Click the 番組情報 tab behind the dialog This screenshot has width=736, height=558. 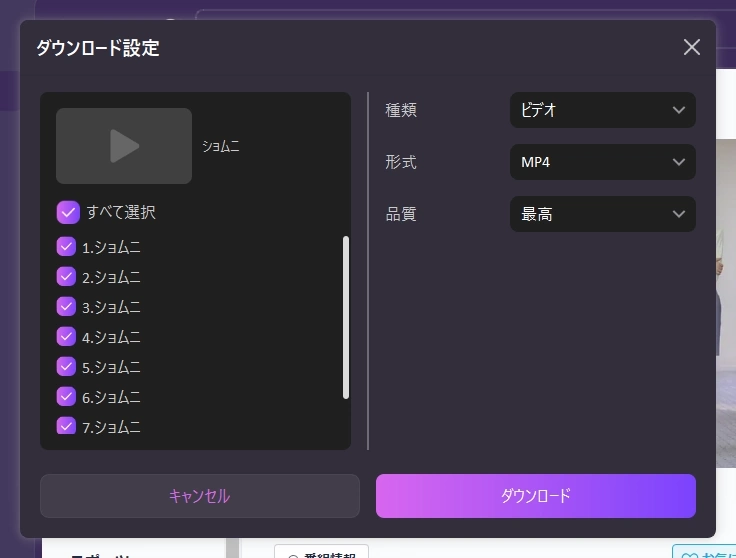coord(321,552)
